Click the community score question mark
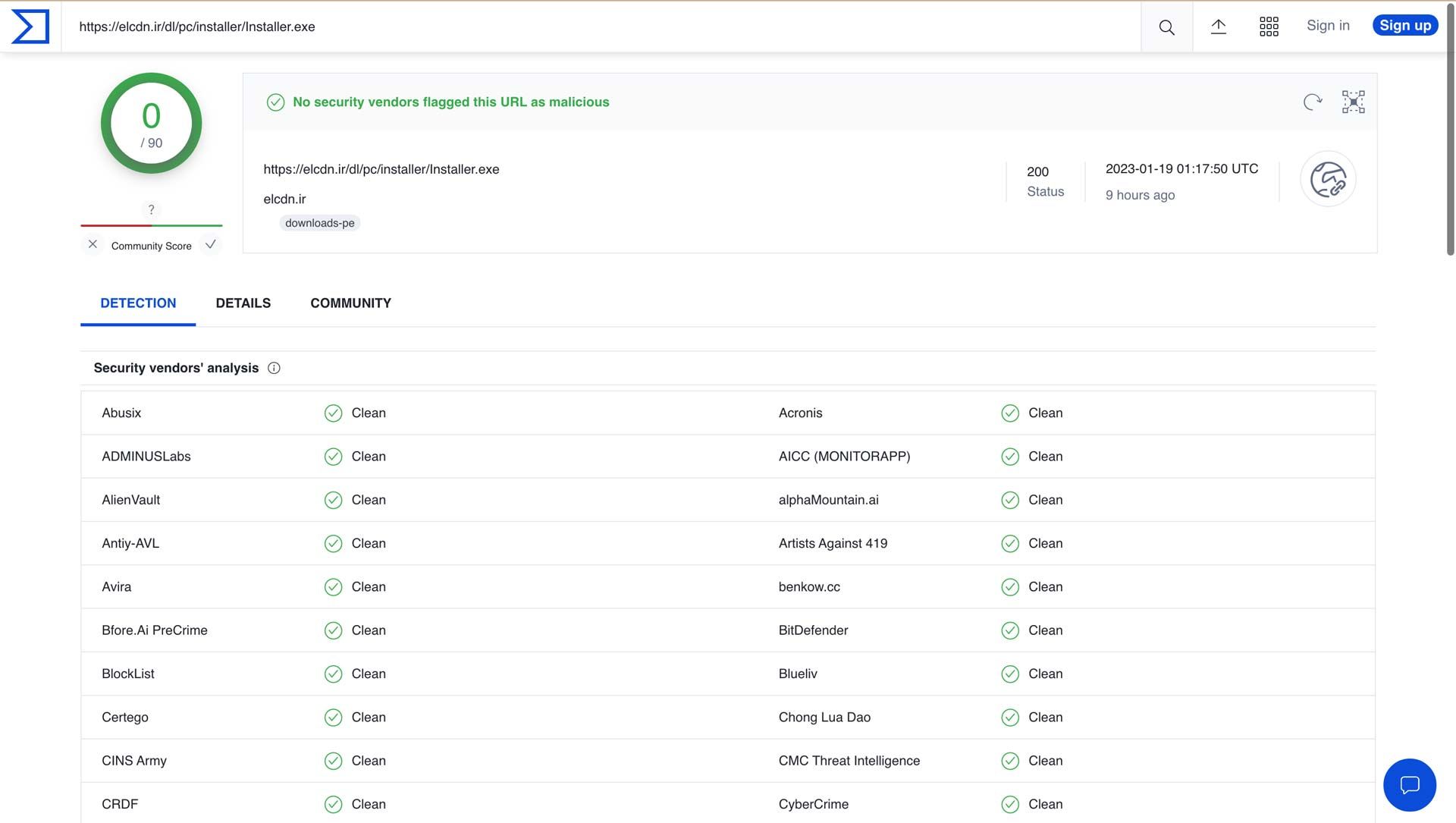Image resolution: width=1456 pixels, height=823 pixels. [151, 209]
